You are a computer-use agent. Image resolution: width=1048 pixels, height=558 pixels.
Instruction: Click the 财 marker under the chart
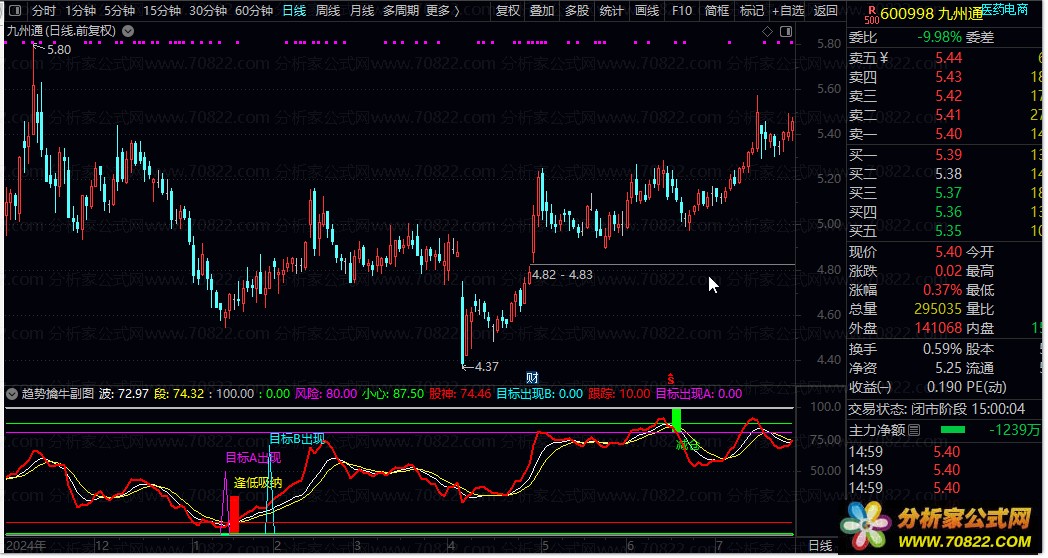532,378
